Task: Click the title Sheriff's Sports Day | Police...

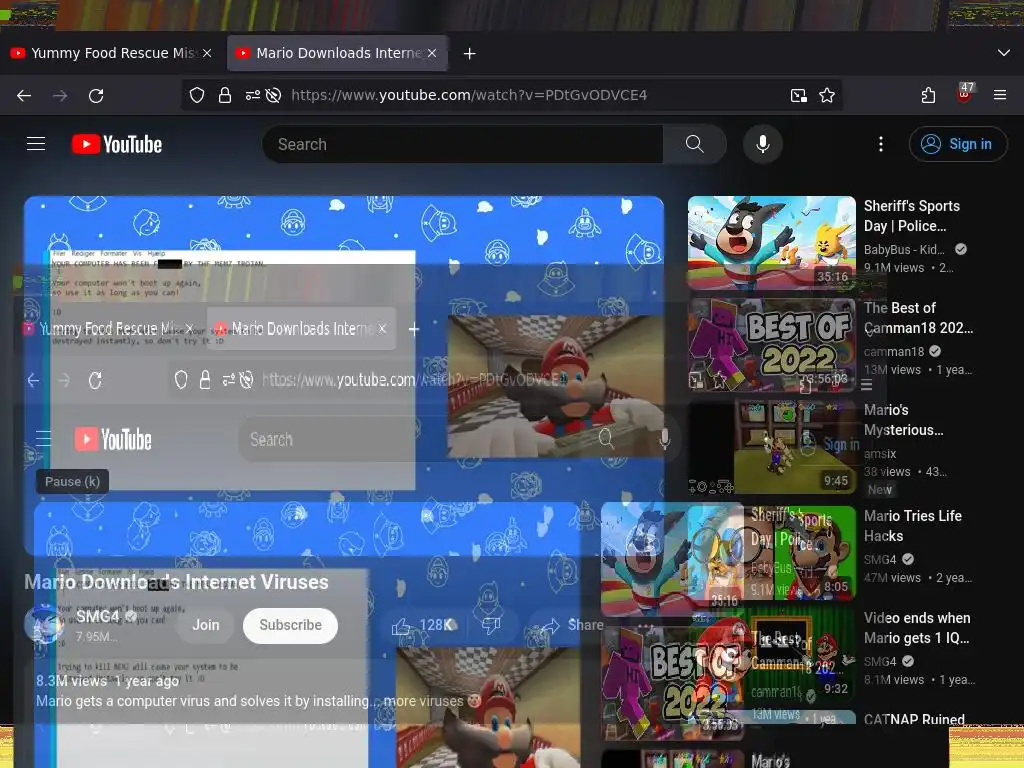Action: click(912, 216)
